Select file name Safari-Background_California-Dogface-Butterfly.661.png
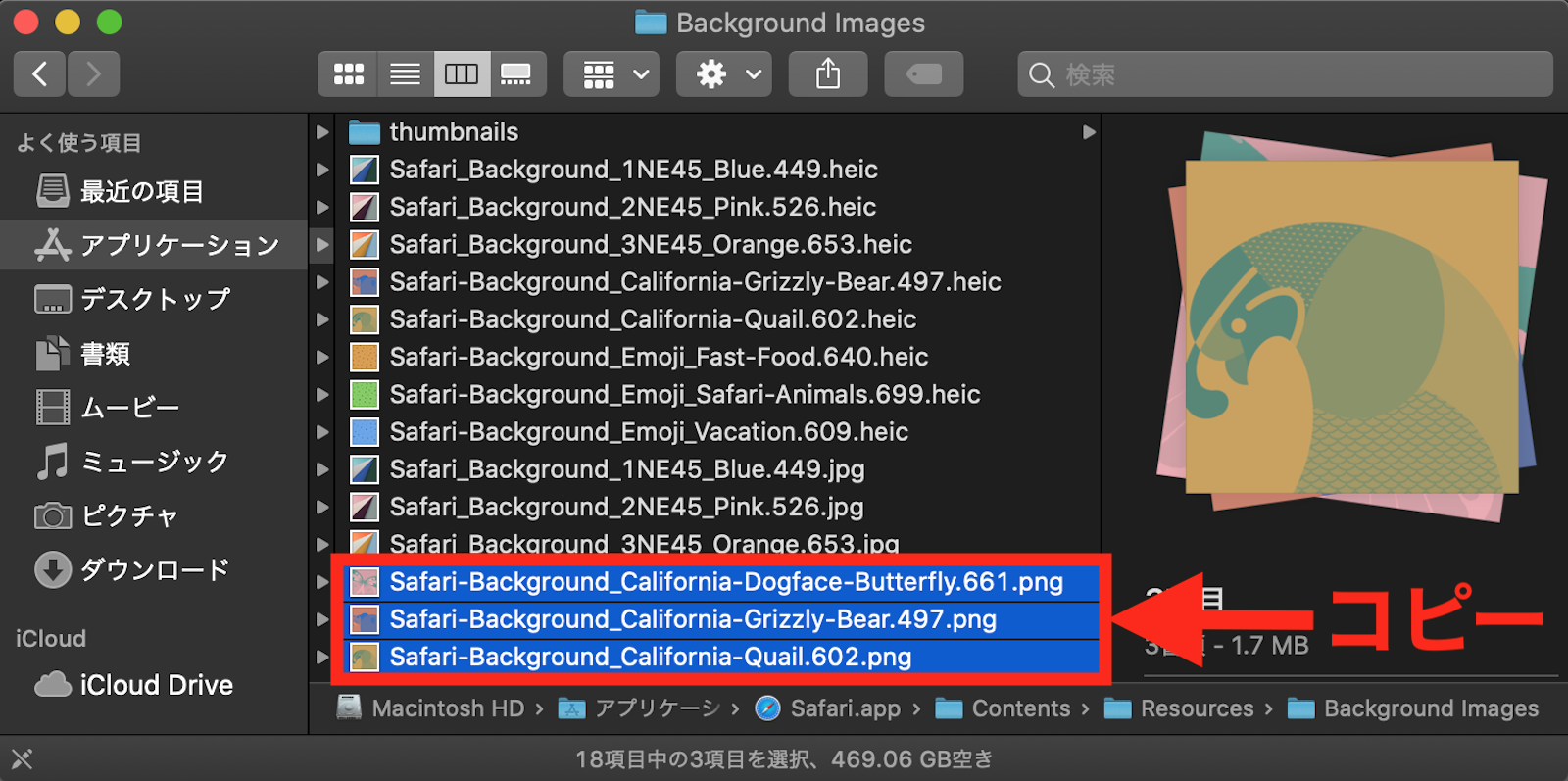The image size is (1568, 781). 726,582
